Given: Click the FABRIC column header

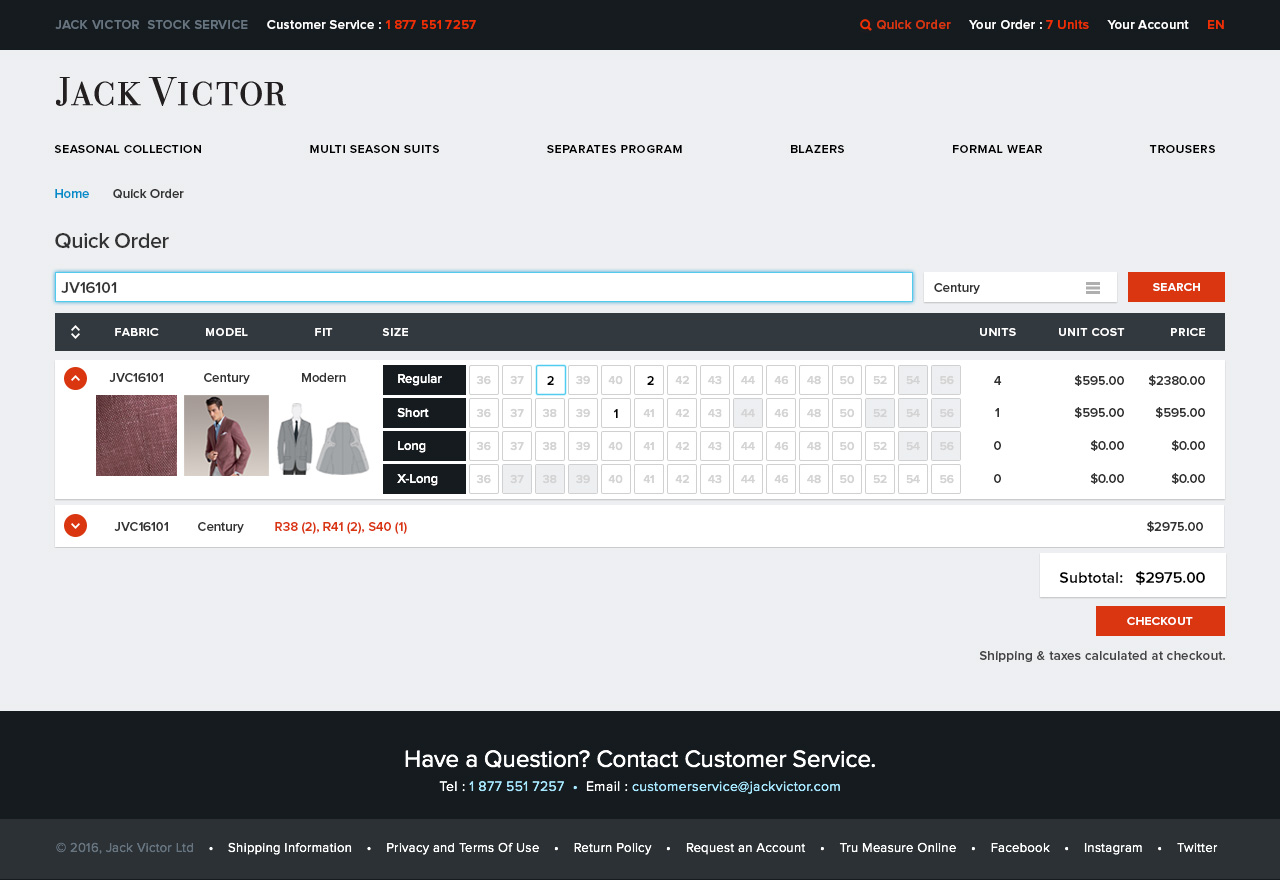Looking at the screenshot, I should 136,332.
